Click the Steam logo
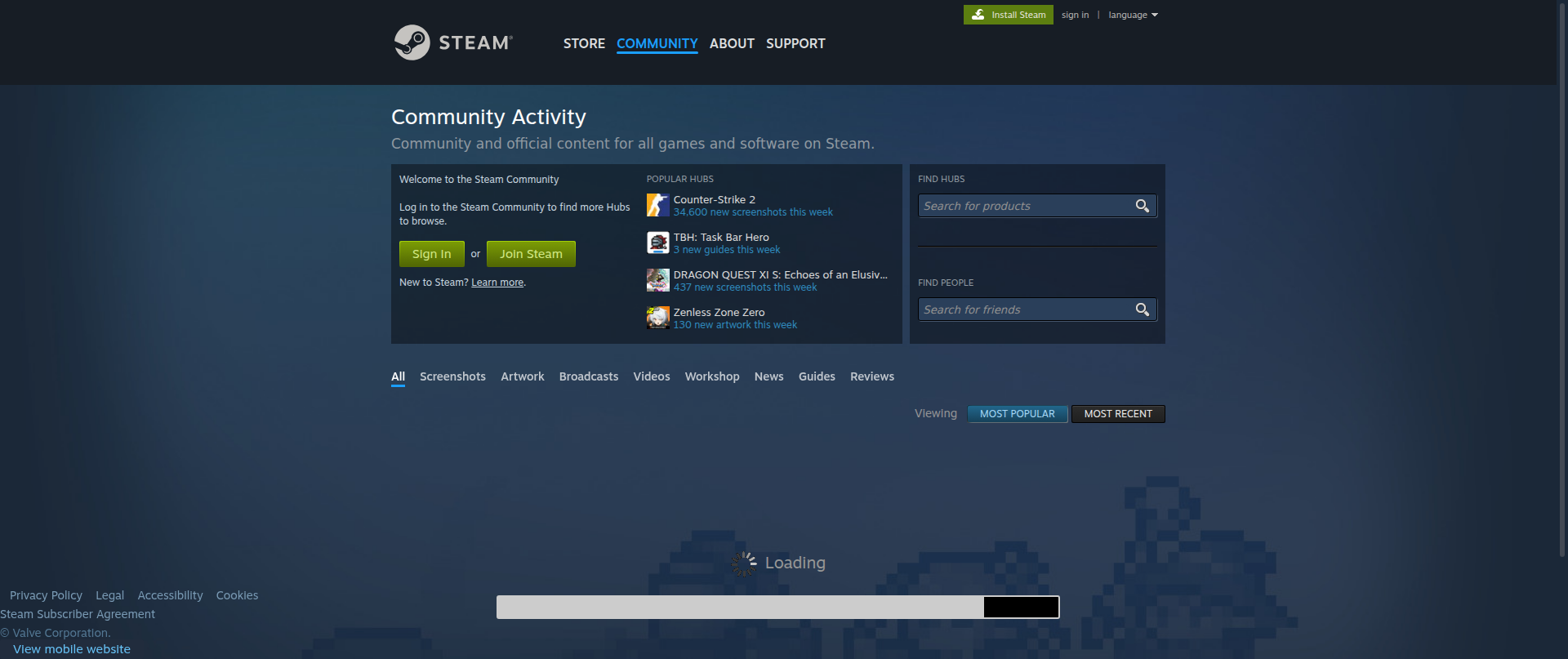Viewport: 1568px width, 659px height. (453, 42)
